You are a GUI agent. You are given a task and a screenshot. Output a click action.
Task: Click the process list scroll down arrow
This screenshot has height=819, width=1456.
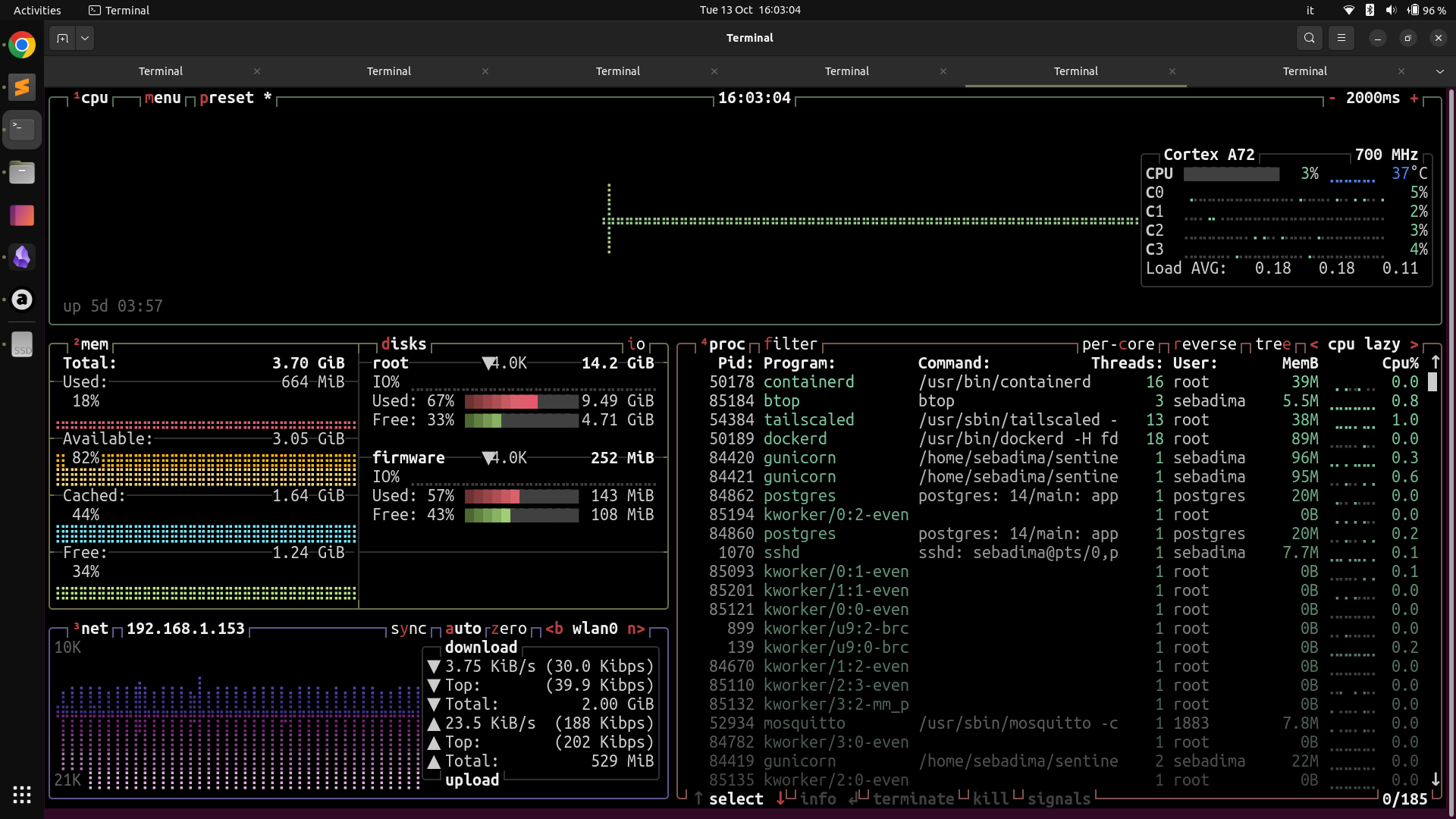(1435, 780)
